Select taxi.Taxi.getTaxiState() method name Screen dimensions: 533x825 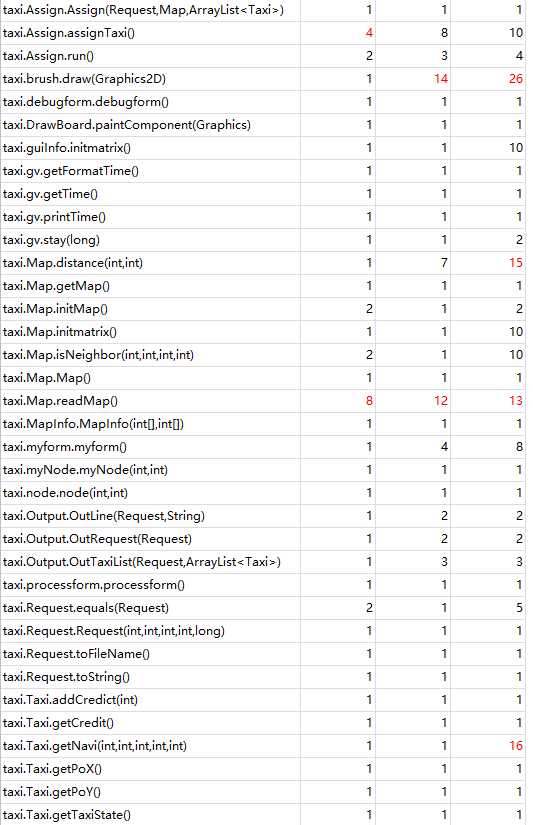[x=67, y=815]
